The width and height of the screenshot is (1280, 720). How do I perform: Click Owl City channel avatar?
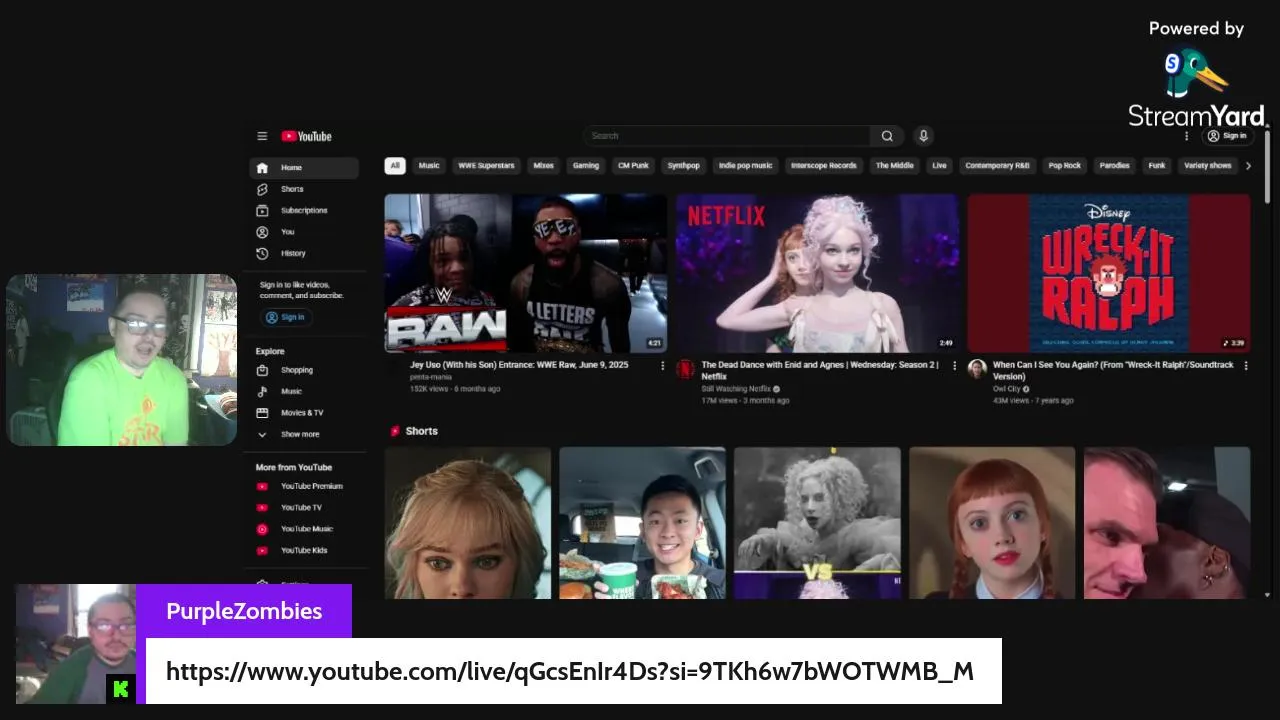[x=977, y=369]
